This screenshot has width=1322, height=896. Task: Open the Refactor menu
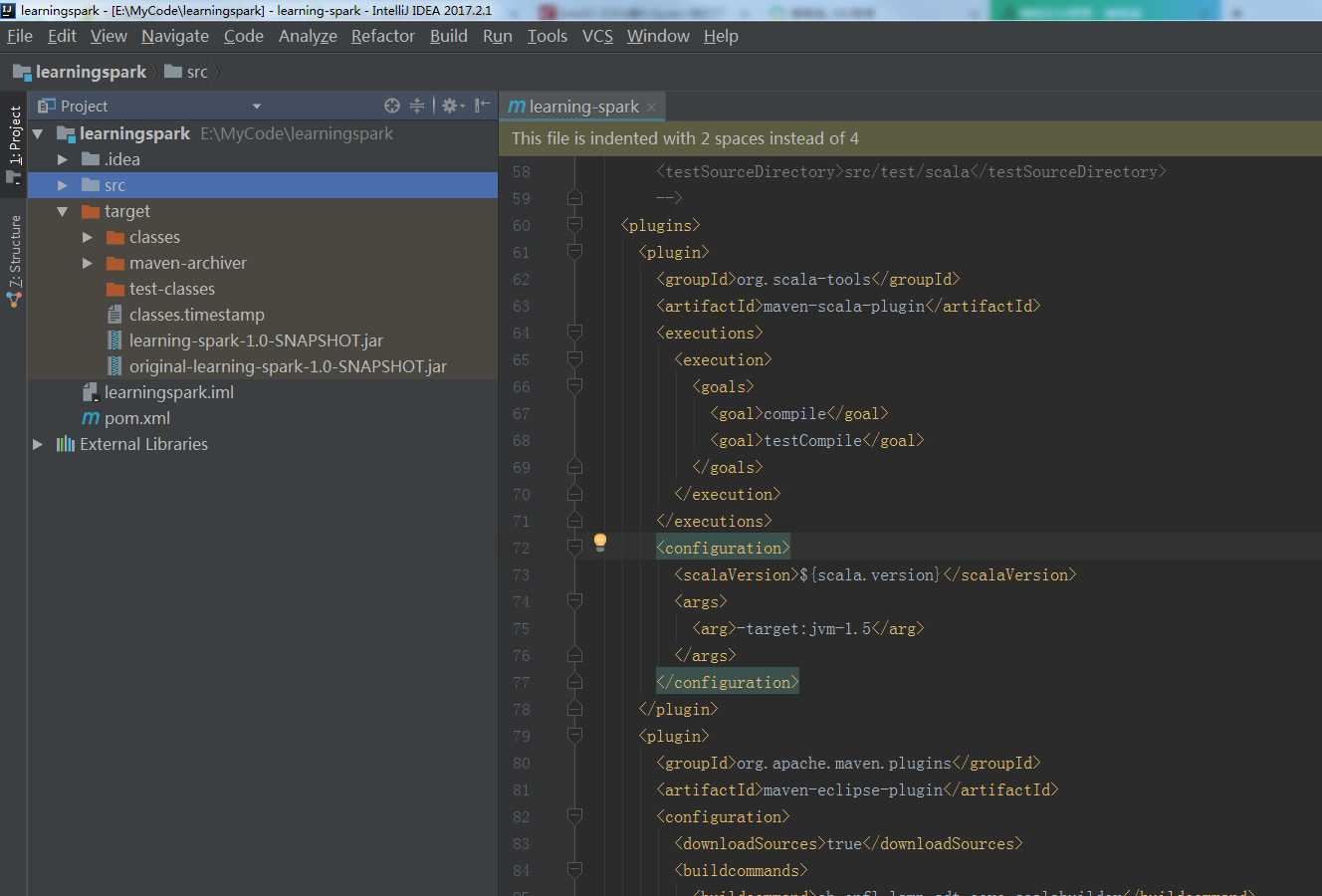tap(383, 36)
